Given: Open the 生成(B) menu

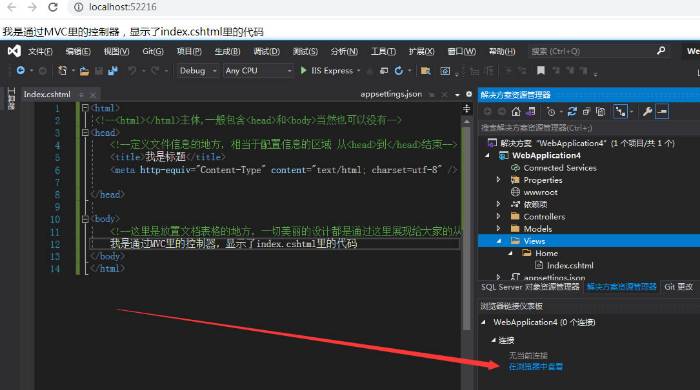Looking at the screenshot, I should point(227,51).
